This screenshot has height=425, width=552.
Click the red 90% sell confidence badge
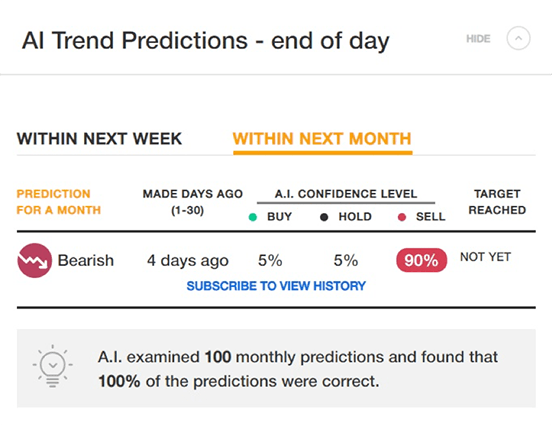(421, 261)
